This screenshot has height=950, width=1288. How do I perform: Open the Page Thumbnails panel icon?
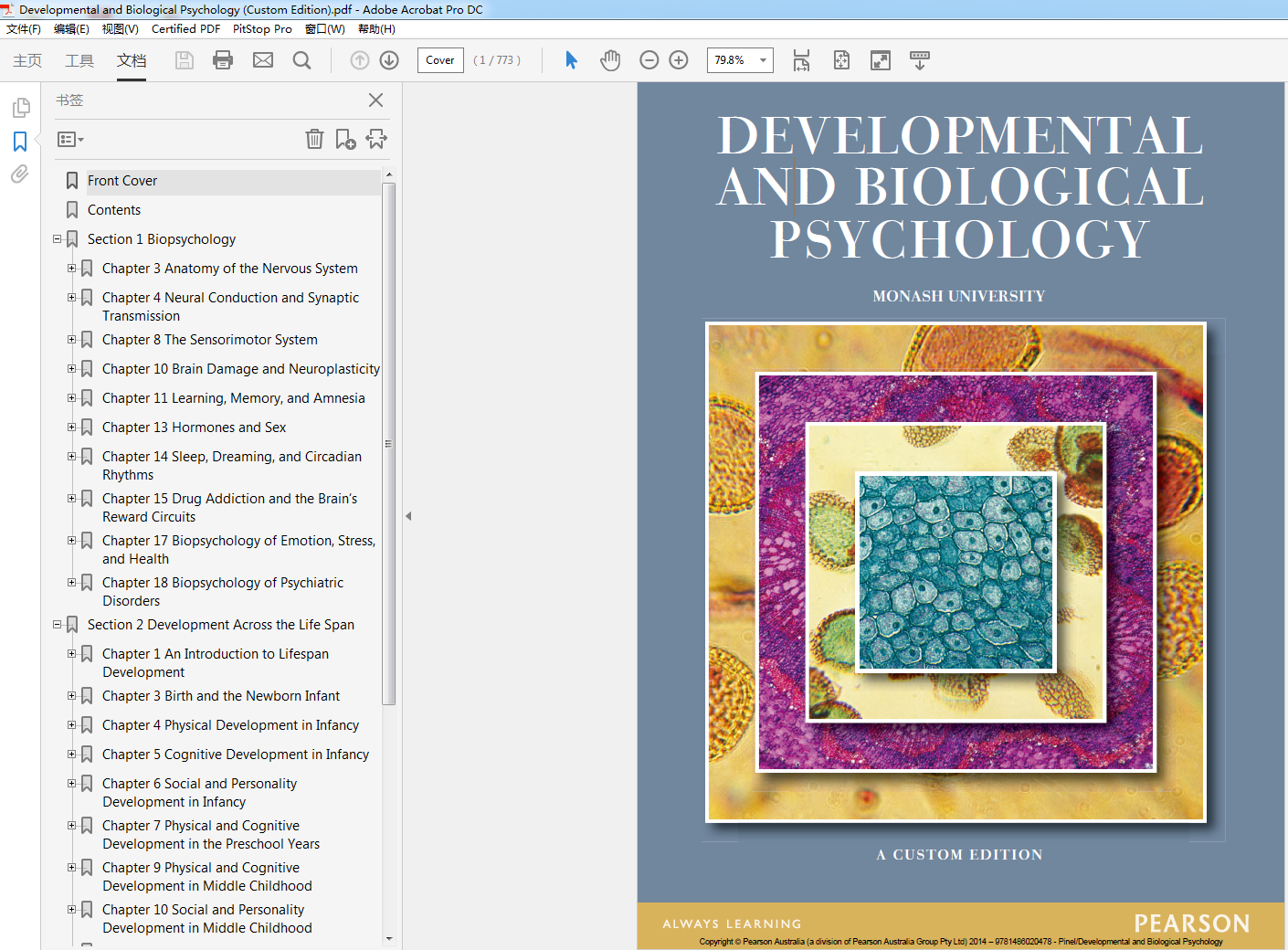click(21, 108)
